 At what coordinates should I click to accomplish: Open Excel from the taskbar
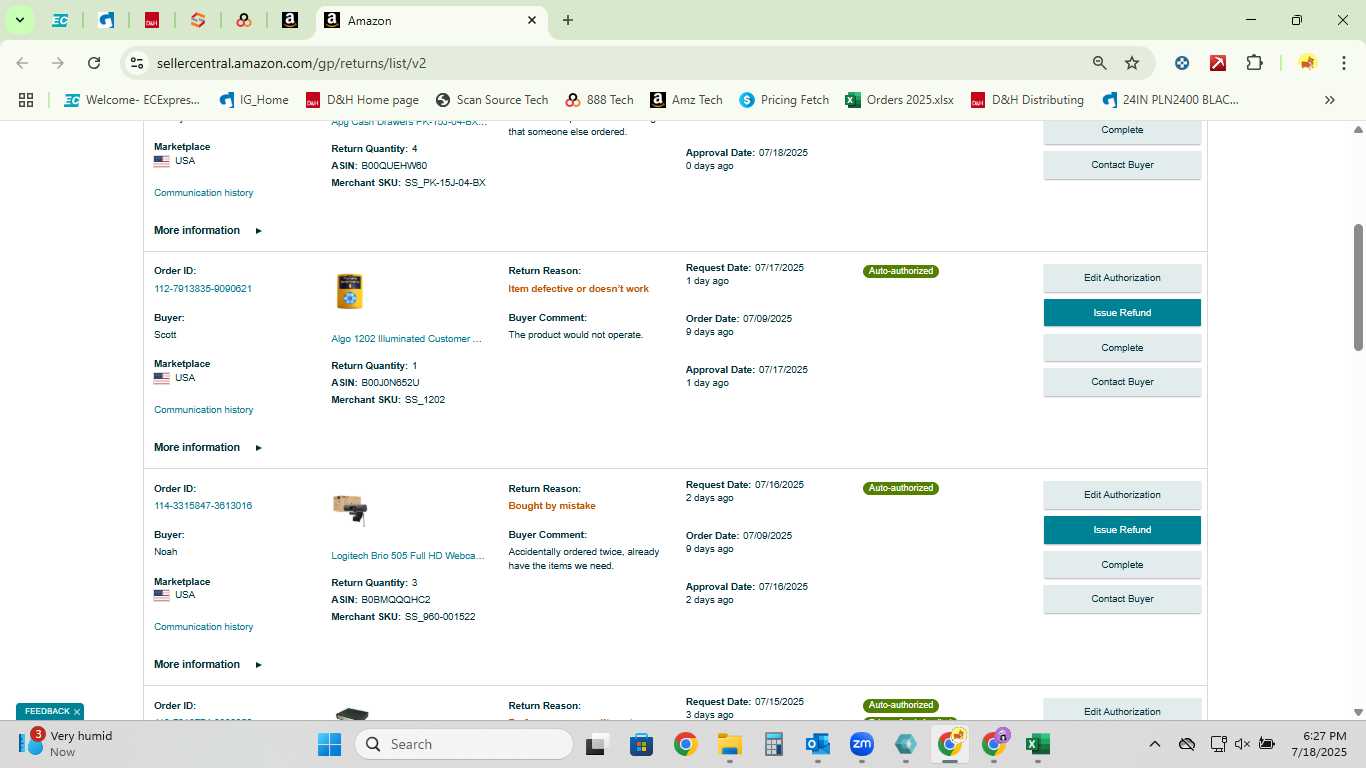(x=1037, y=744)
